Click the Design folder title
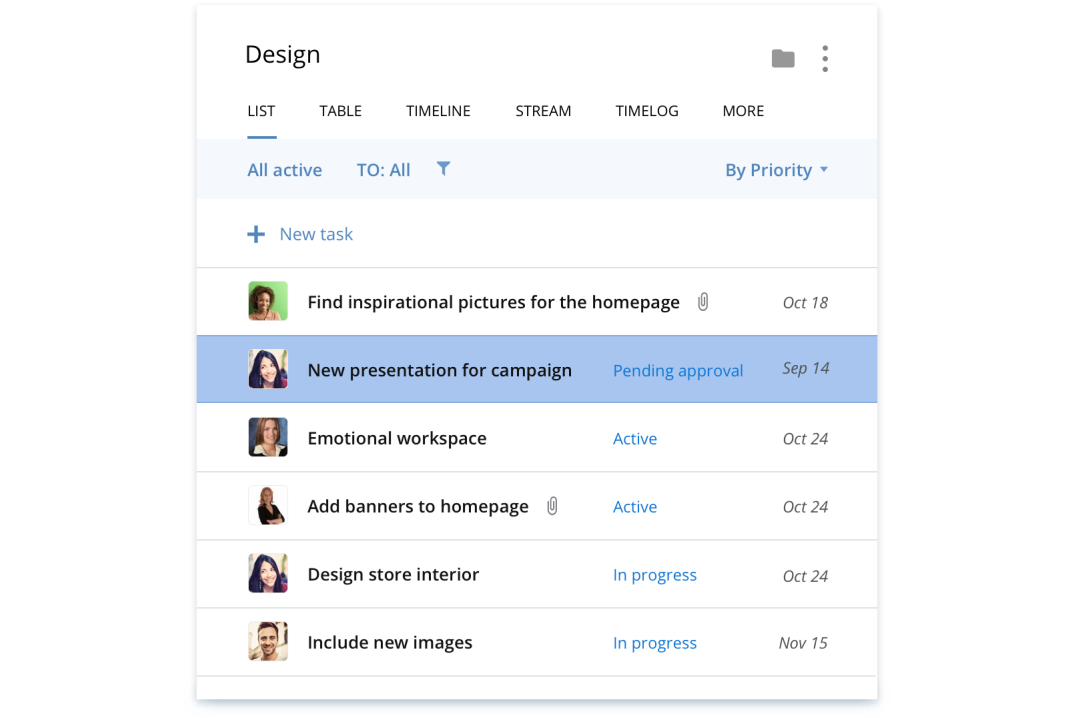This screenshot has width=1074, height=718. (282, 54)
